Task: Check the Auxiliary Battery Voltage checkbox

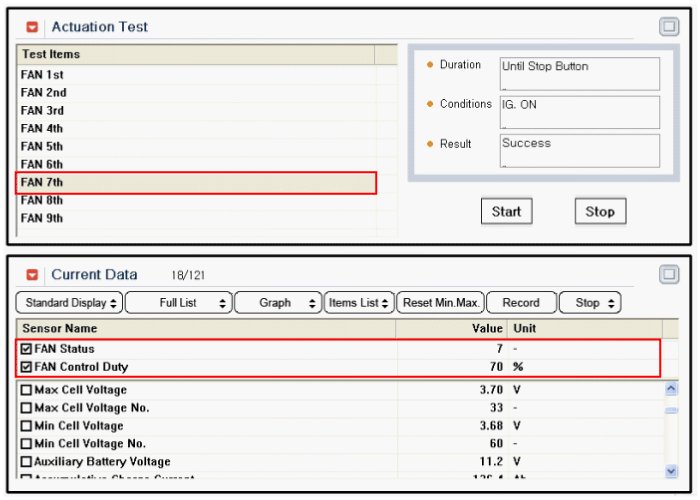Action: coord(26,462)
